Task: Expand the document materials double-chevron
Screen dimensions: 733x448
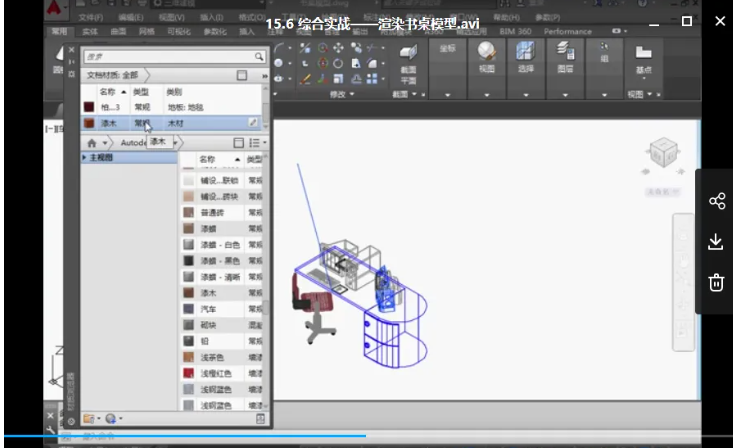Action: (x=265, y=76)
